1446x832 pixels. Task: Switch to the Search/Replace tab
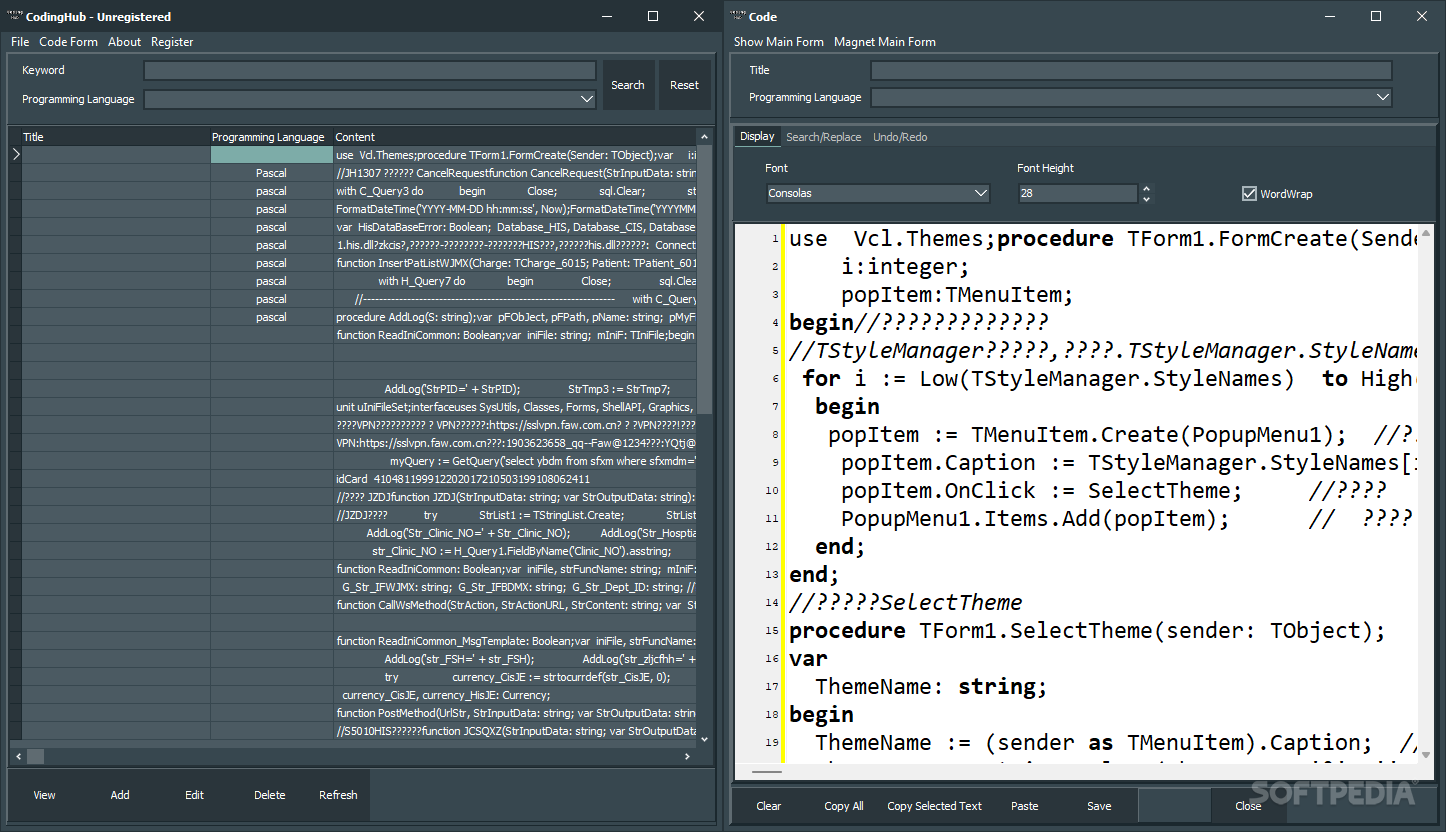[823, 137]
